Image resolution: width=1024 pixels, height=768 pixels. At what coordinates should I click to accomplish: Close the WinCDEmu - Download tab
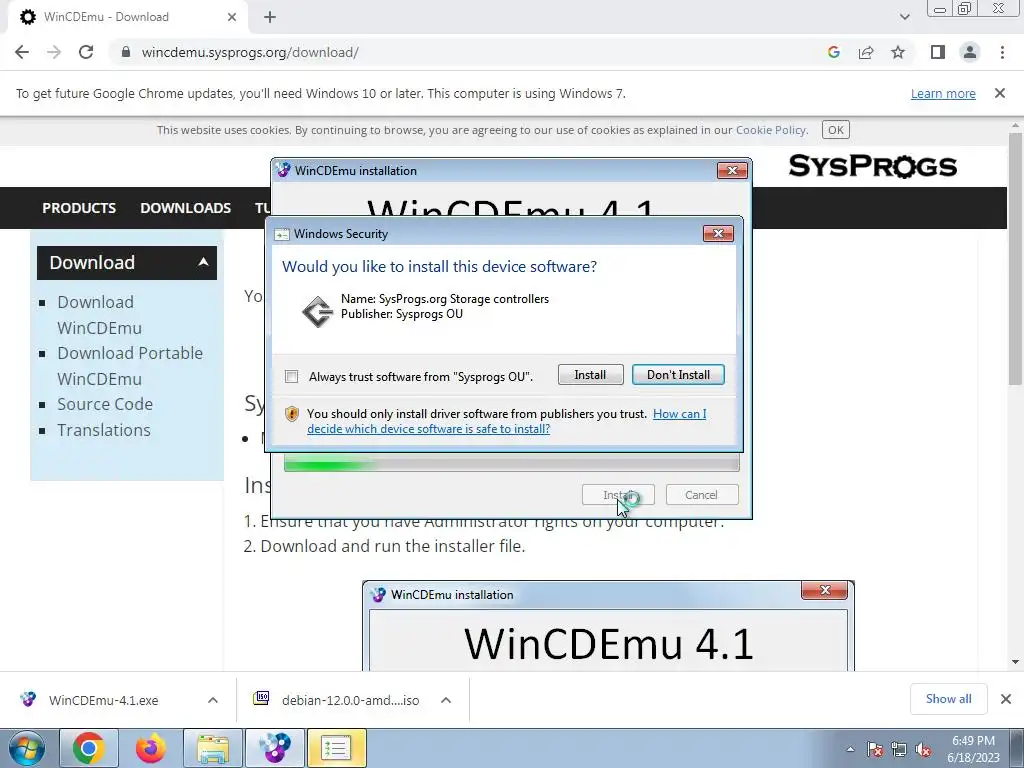232,17
